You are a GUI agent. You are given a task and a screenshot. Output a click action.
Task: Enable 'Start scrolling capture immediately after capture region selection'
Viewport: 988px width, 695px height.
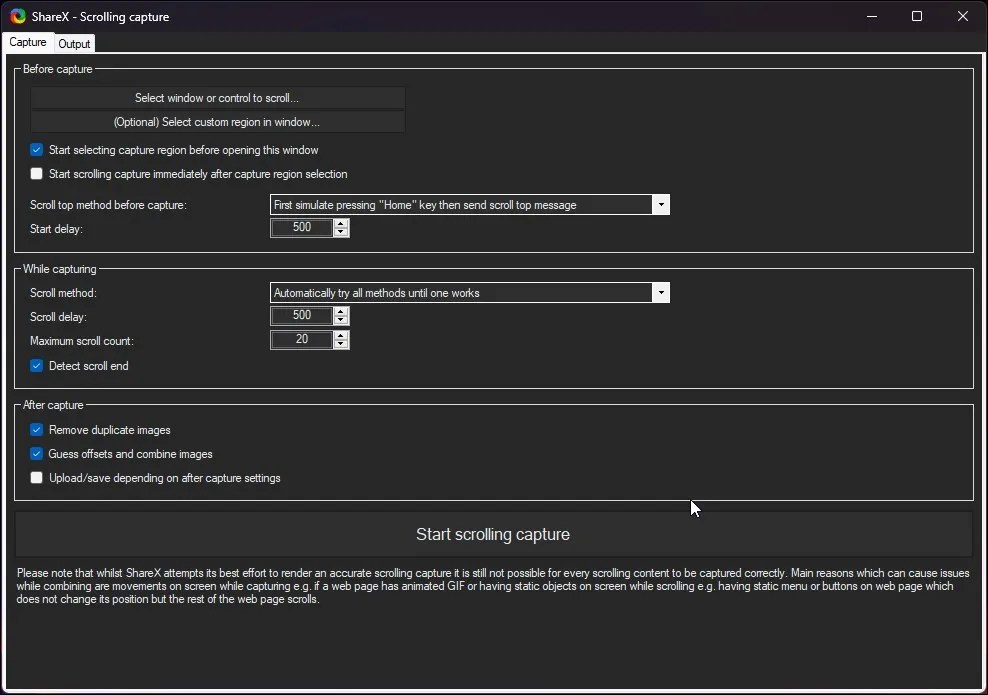pyautogui.click(x=36, y=174)
